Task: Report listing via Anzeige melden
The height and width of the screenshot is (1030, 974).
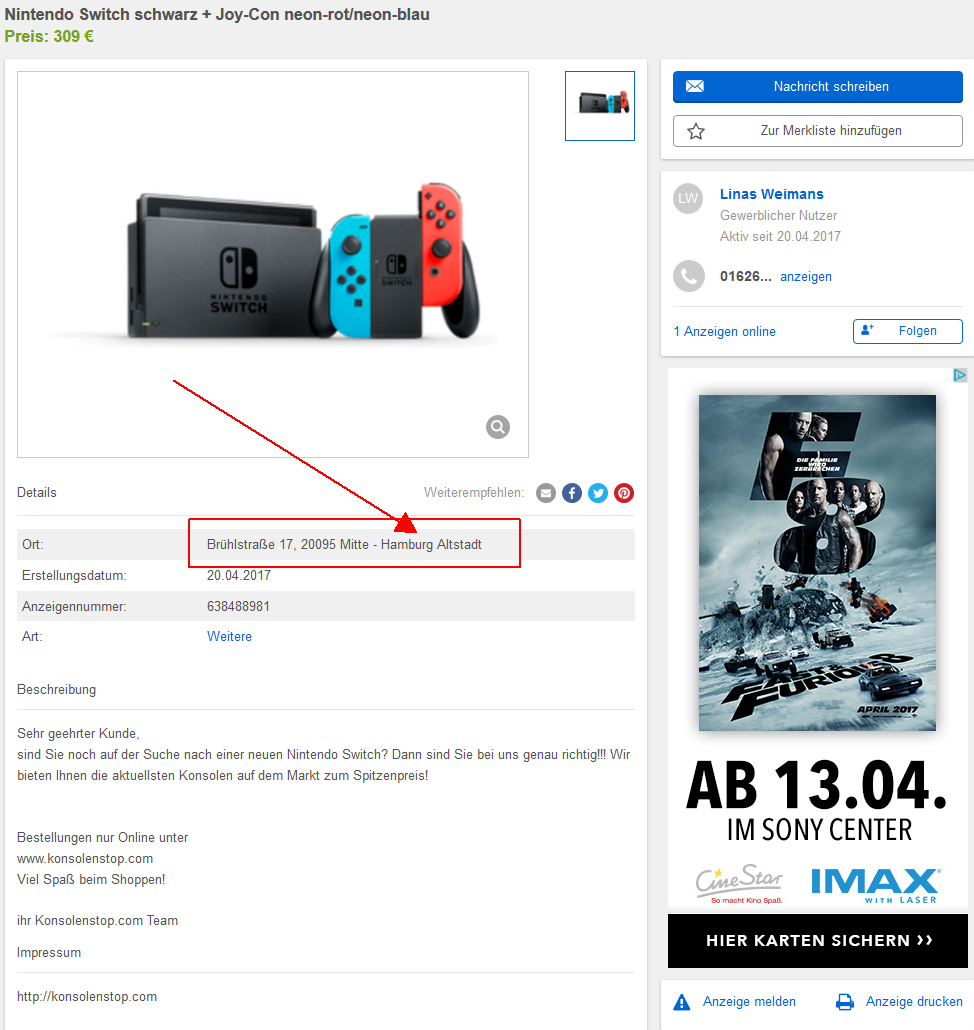Action: pyautogui.click(x=749, y=1002)
